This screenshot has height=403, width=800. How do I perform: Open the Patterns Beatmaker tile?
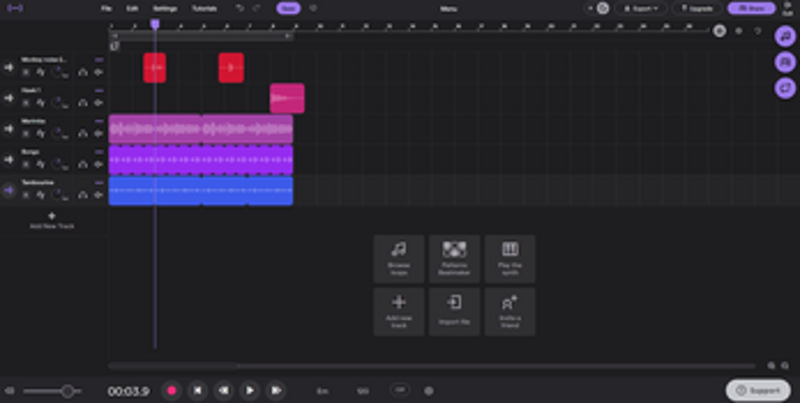pyautogui.click(x=454, y=259)
